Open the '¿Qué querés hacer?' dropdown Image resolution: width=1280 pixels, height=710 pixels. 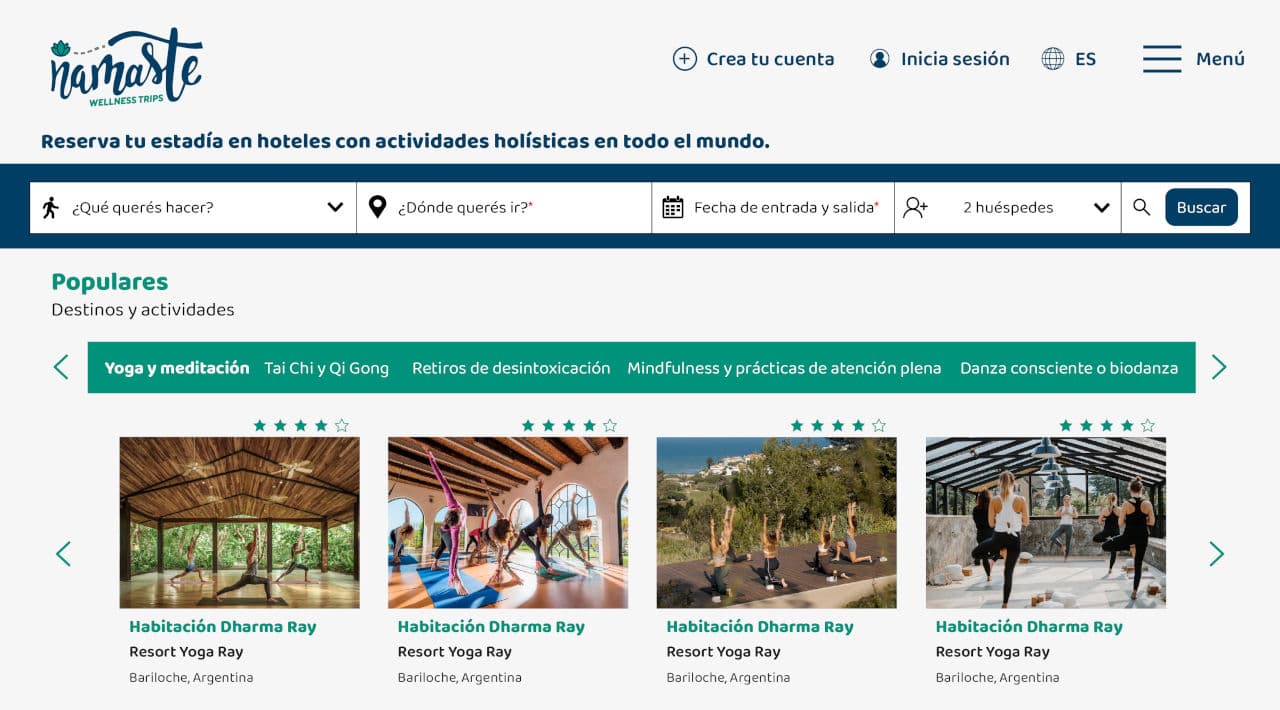[x=335, y=207]
